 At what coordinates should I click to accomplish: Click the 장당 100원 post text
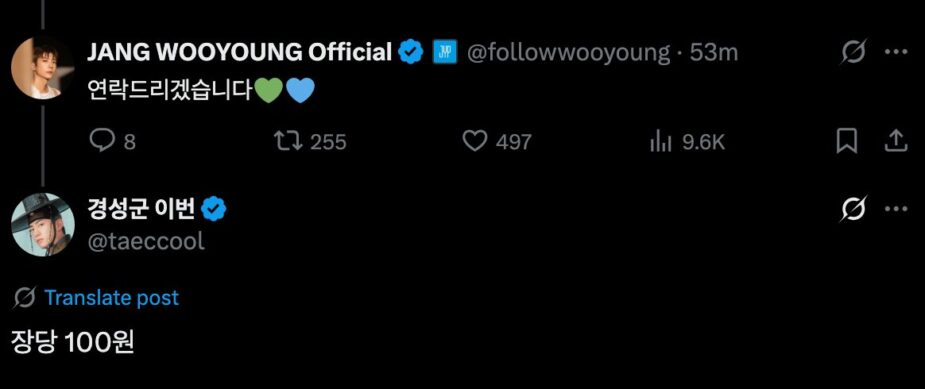(x=73, y=342)
